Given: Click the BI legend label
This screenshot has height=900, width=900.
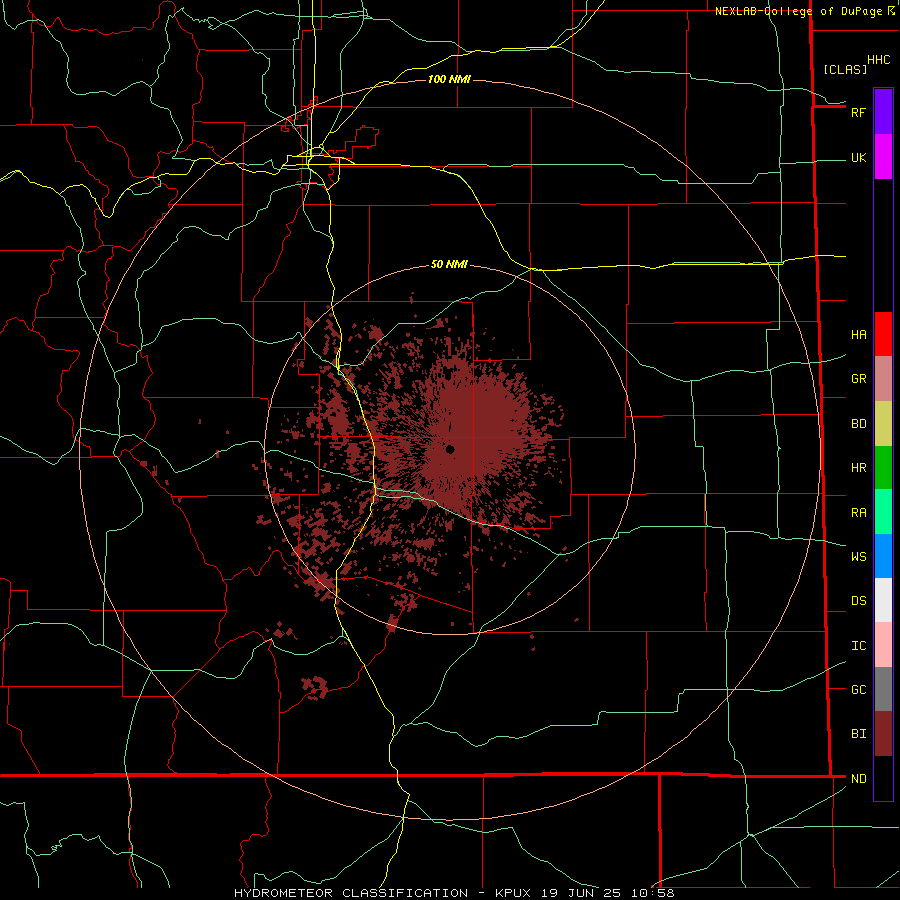Looking at the screenshot, I should pos(858,734).
